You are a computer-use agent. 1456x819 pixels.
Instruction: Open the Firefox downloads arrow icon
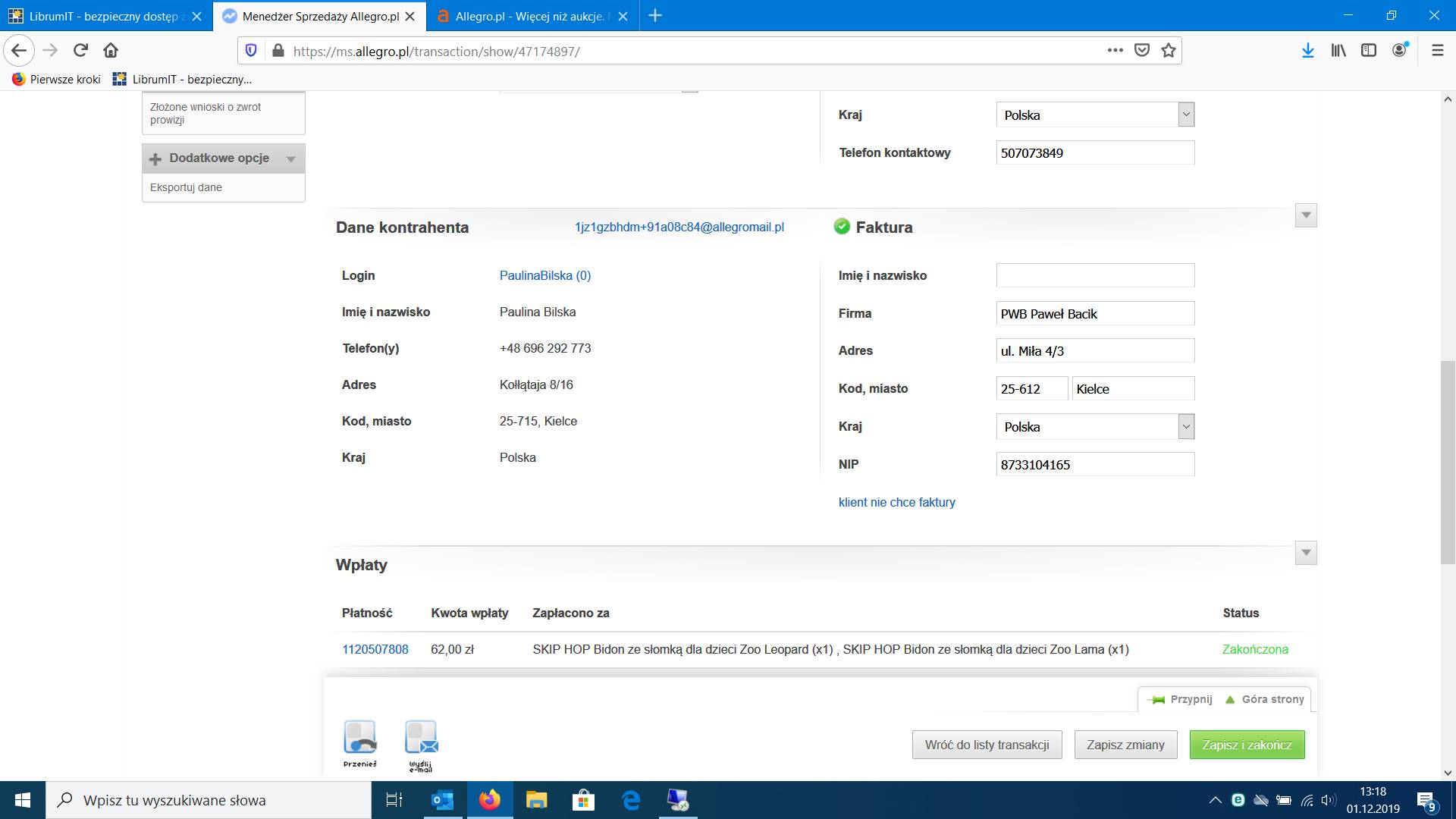pos(1307,51)
